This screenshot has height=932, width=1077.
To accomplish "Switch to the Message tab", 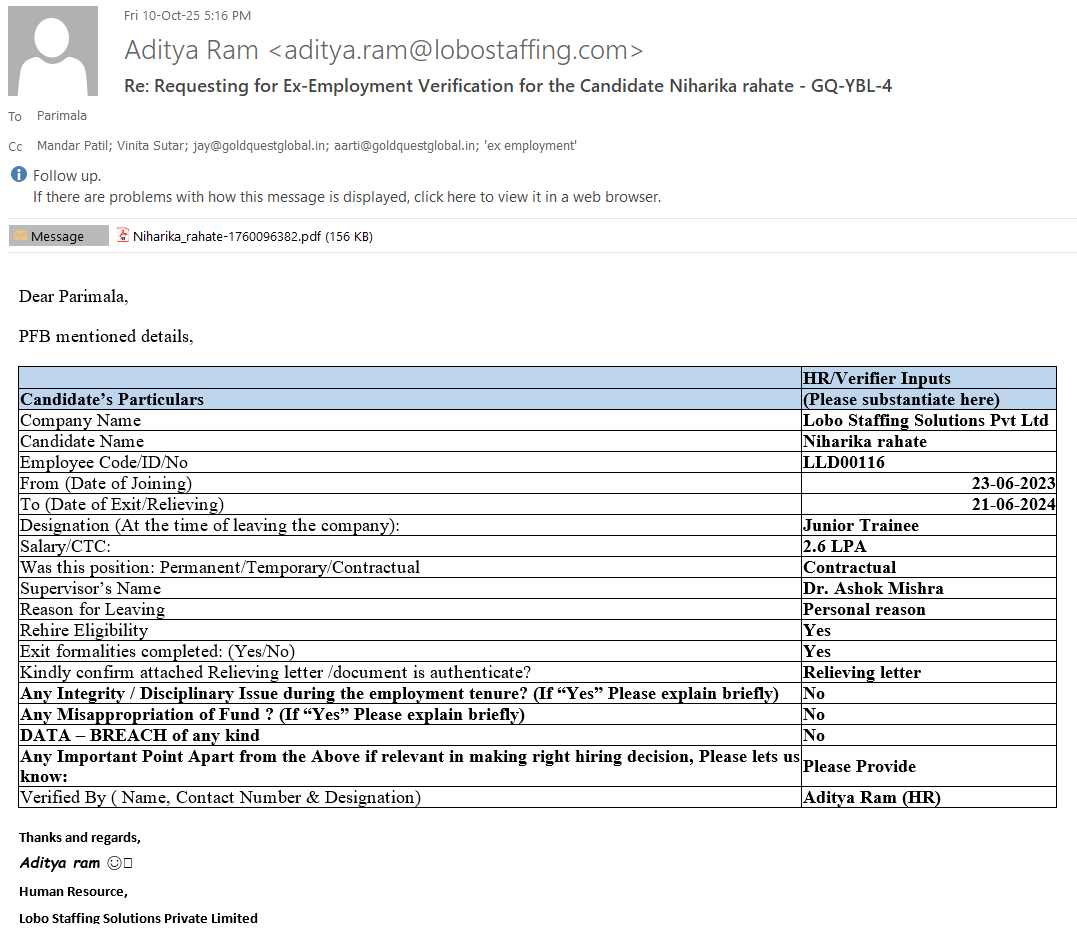I will point(58,236).
